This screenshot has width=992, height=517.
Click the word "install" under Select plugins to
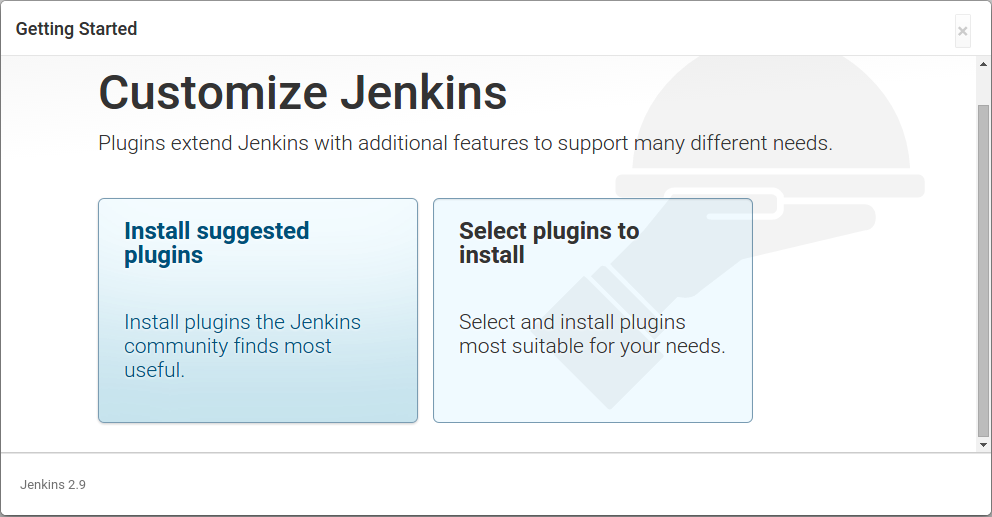(492, 255)
